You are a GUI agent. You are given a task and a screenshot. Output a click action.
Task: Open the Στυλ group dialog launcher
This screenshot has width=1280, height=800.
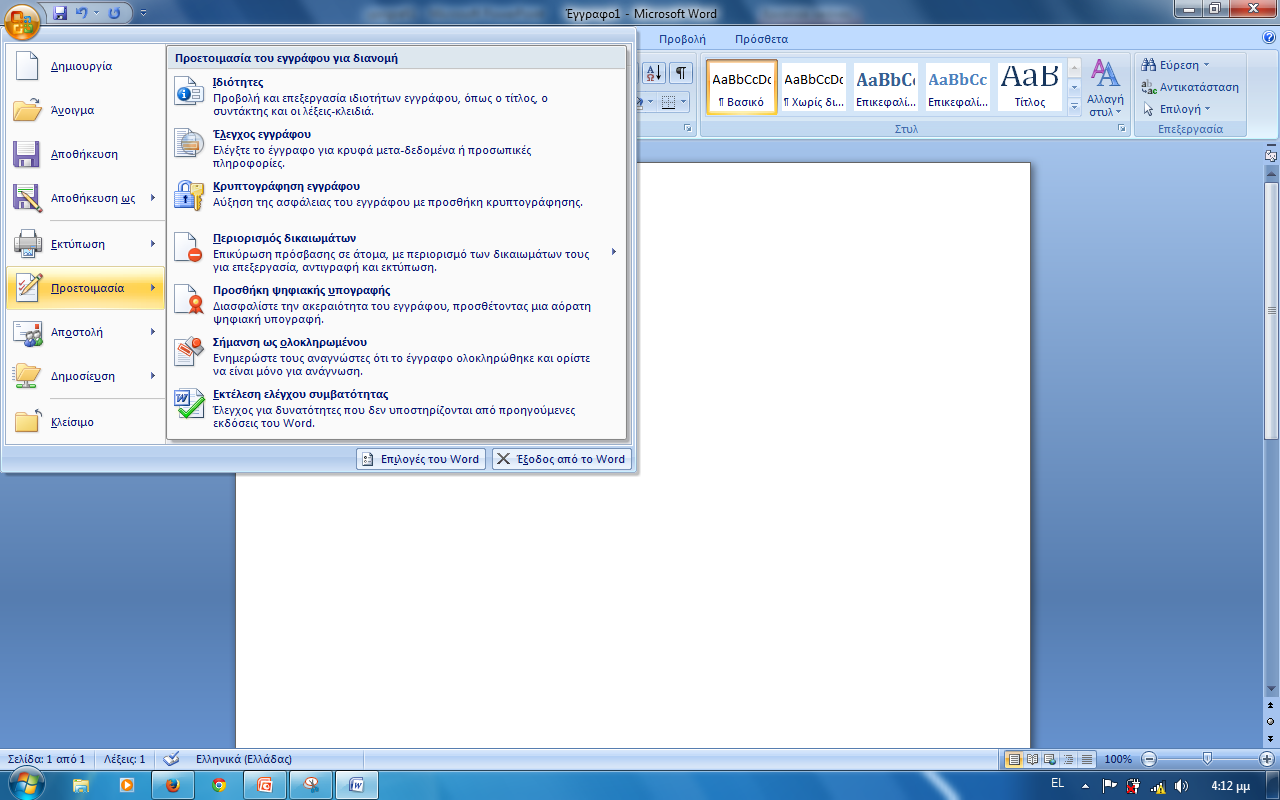(1122, 130)
